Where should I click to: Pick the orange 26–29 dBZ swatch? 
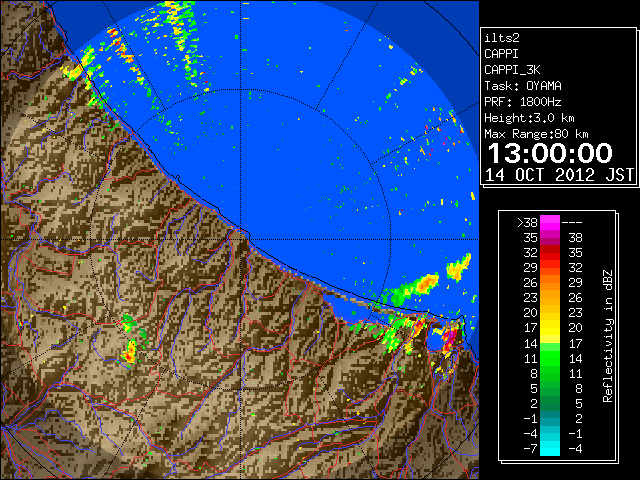550,283
